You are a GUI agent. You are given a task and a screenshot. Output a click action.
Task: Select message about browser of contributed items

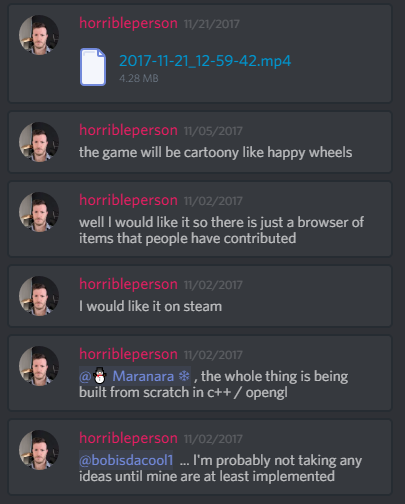[x=200, y=219]
